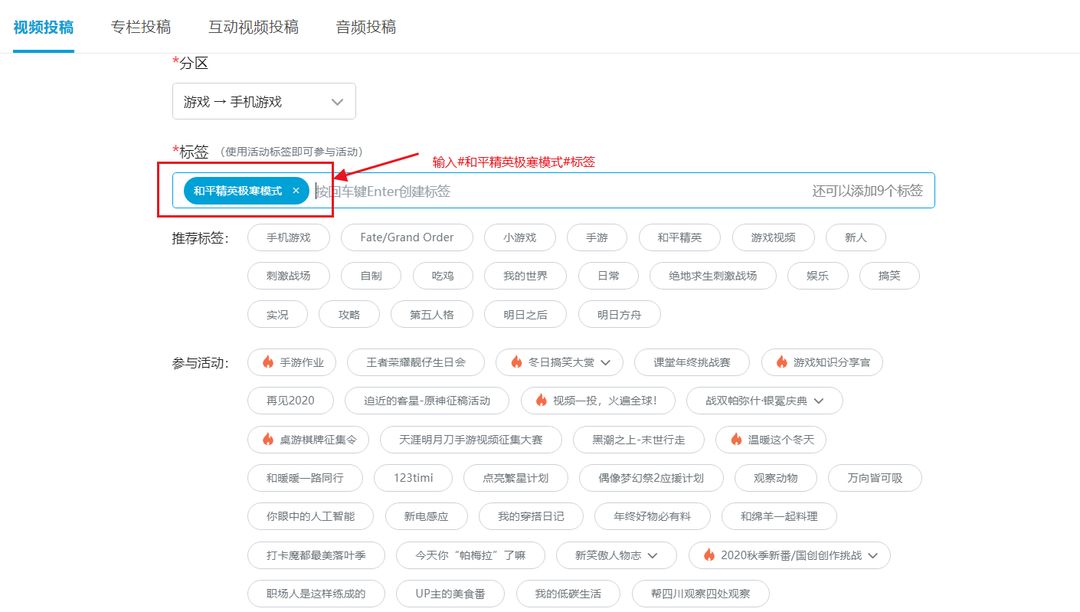Add the 小游戏 recommended tag
The image size is (1080, 612).
520,238
